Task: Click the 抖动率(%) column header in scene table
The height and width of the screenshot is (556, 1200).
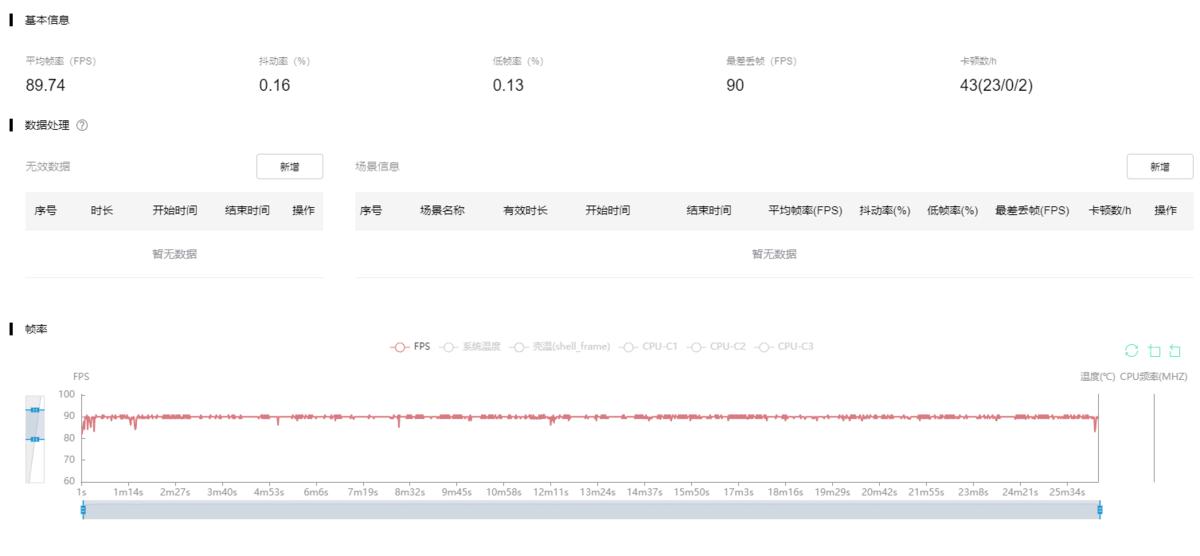Action: (885, 211)
